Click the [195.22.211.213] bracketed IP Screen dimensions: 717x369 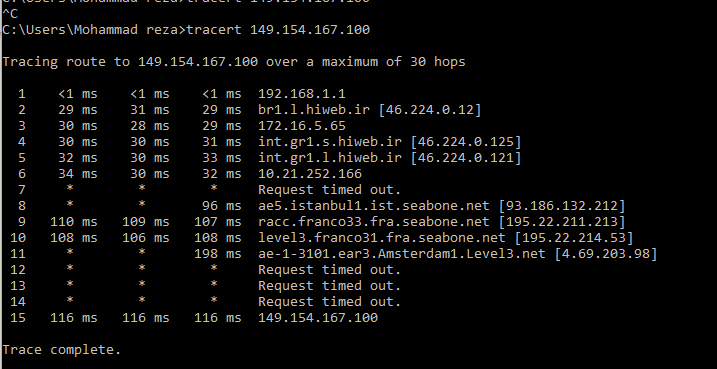point(562,222)
